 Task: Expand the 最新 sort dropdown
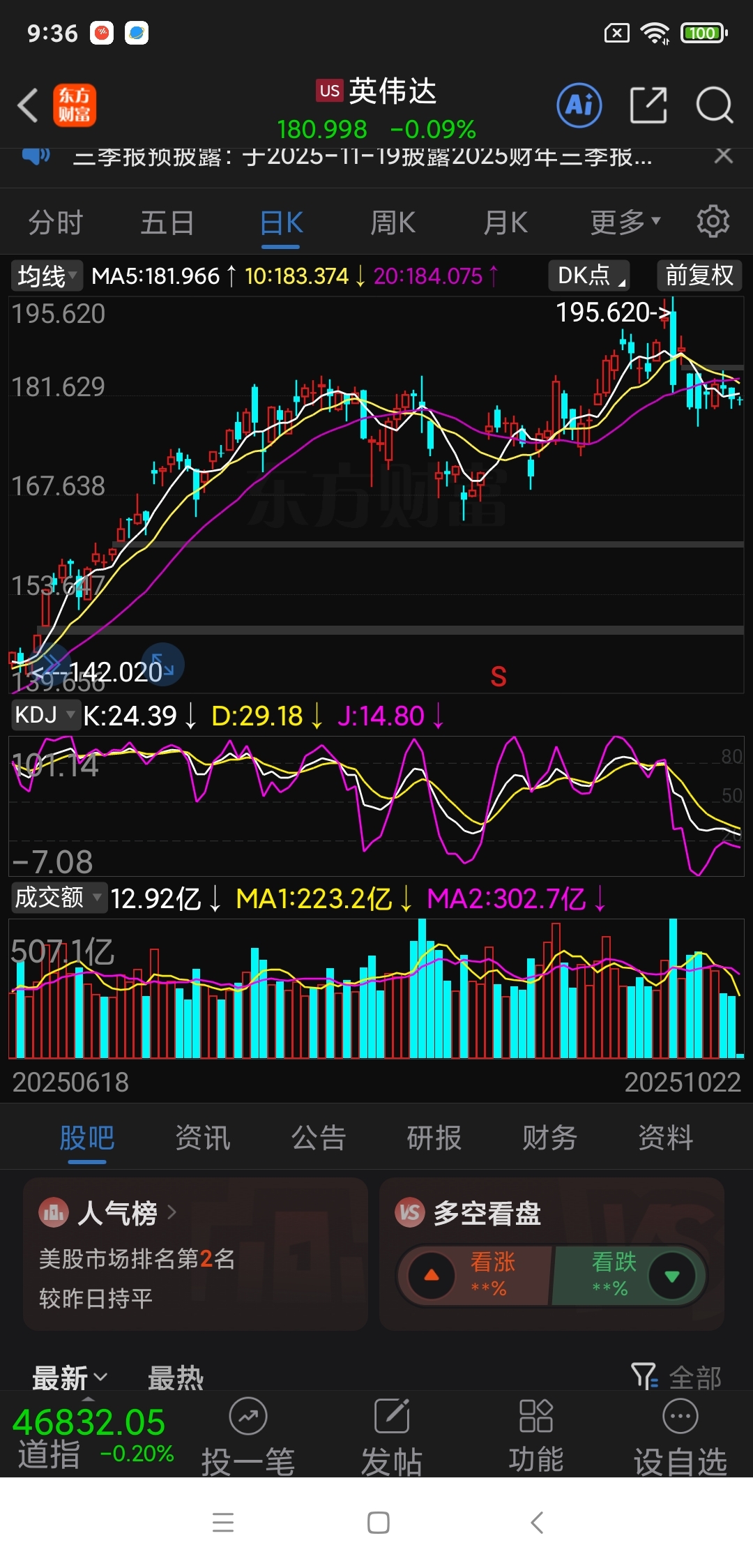[70, 1378]
